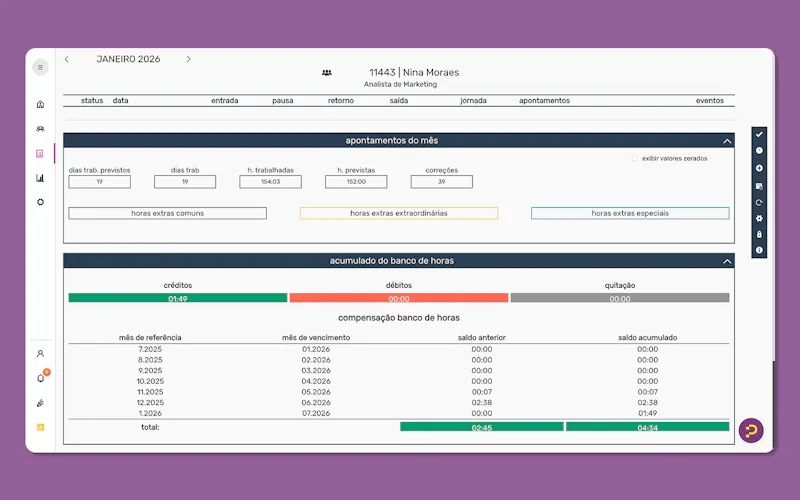Screen dimensions: 800x500
Task: Open the purple help chat button
Action: click(x=751, y=431)
